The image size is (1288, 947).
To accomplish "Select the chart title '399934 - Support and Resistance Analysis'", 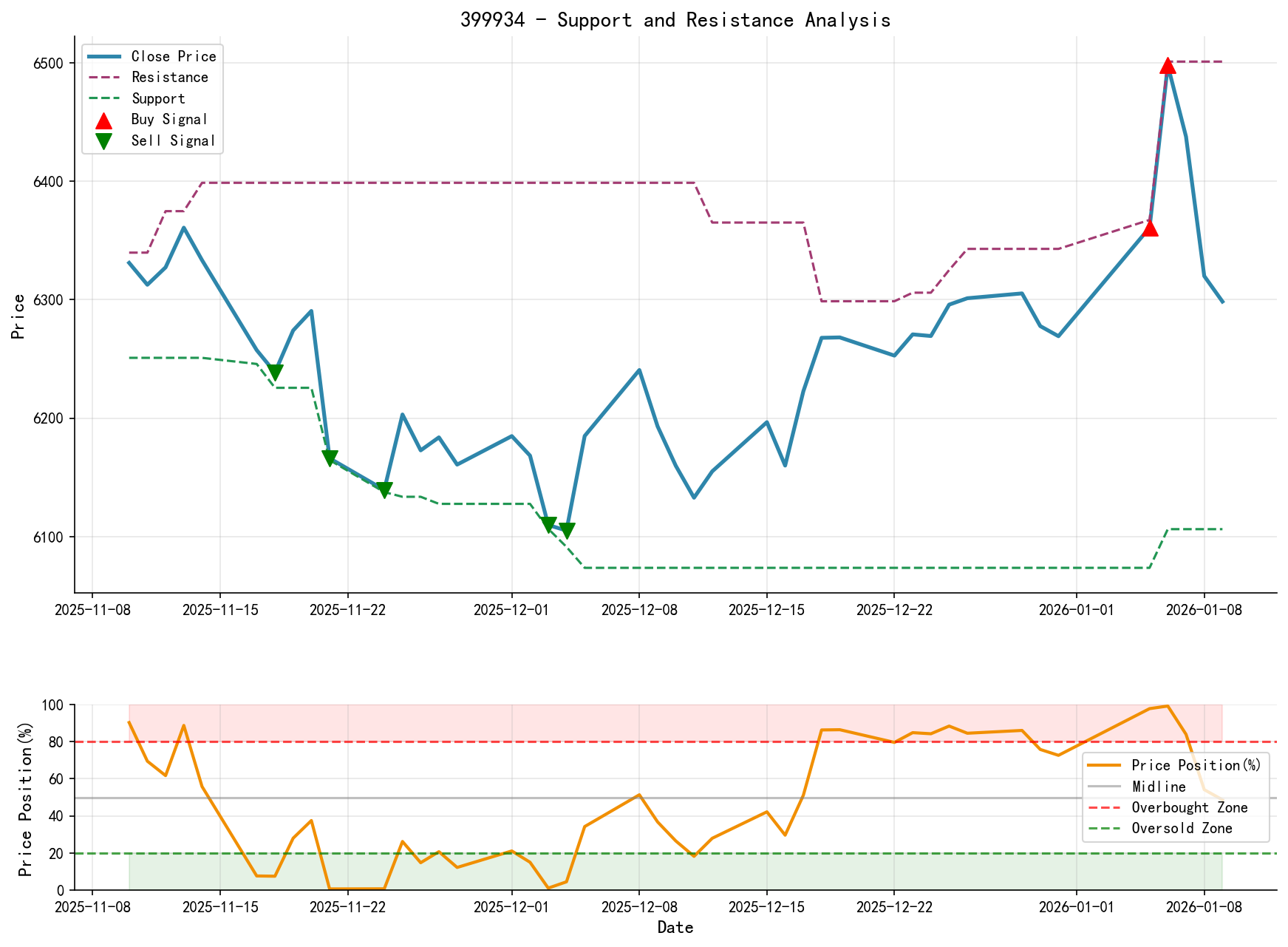I will [x=677, y=20].
